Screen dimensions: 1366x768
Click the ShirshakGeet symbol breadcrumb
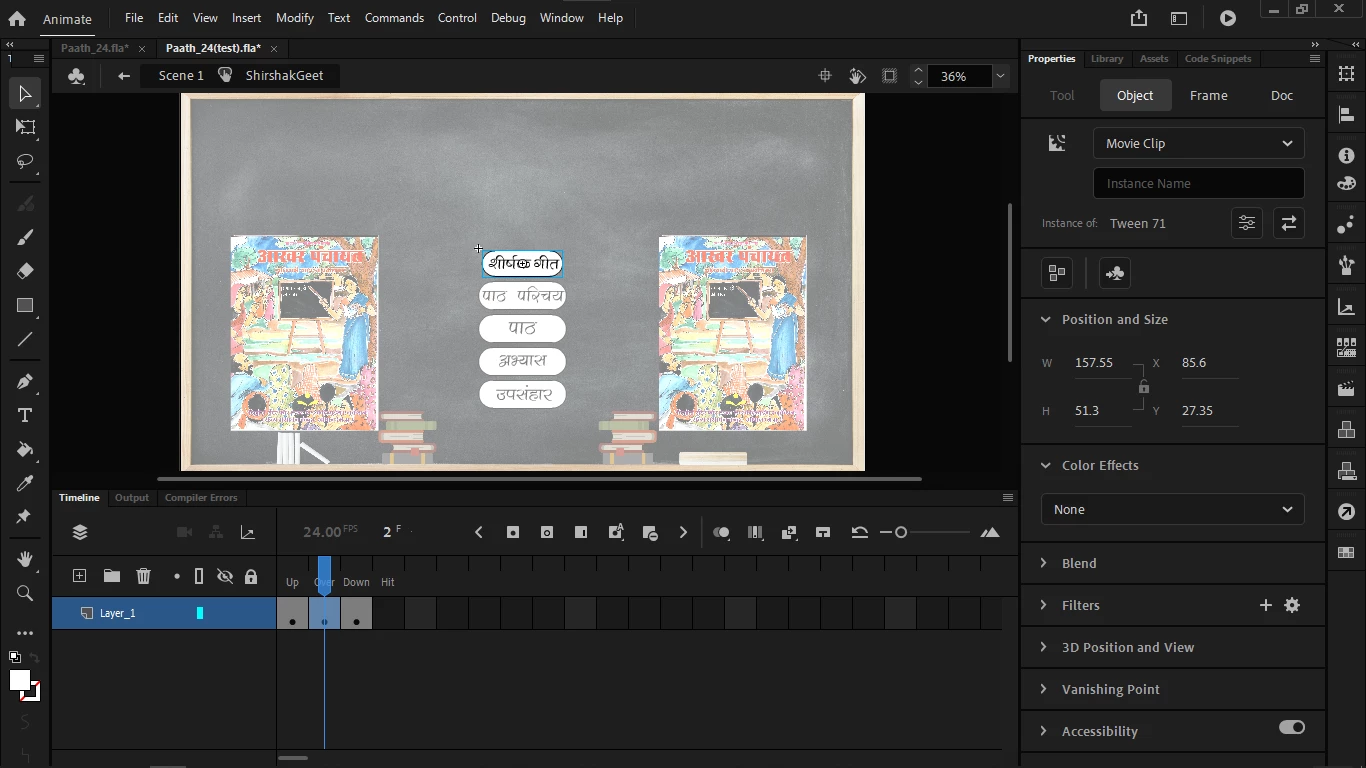click(x=284, y=76)
